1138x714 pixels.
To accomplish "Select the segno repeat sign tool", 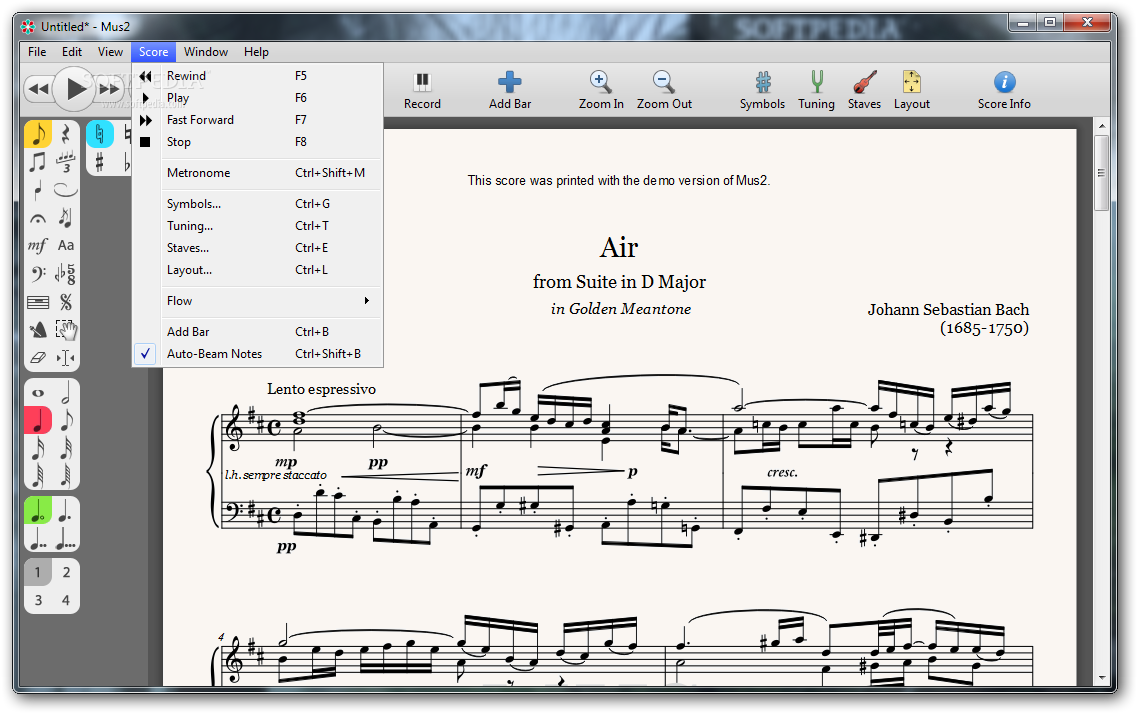I will tap(65, 302).
